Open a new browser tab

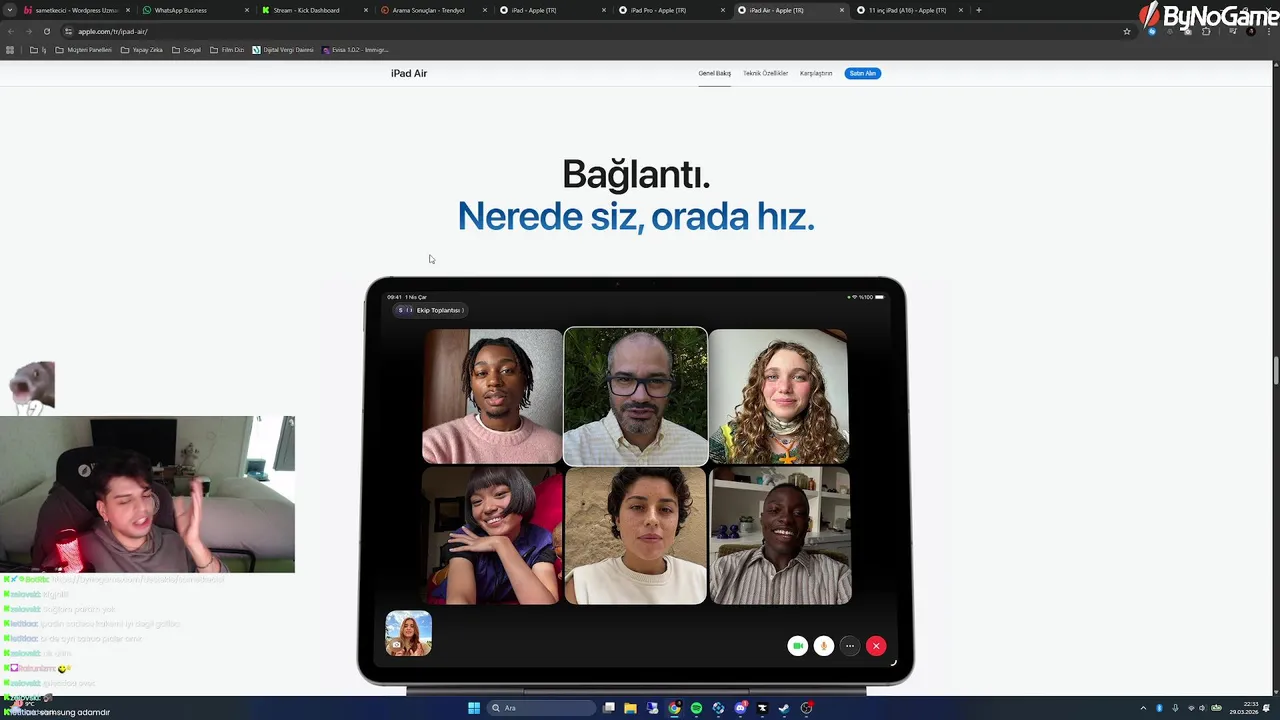978,10
